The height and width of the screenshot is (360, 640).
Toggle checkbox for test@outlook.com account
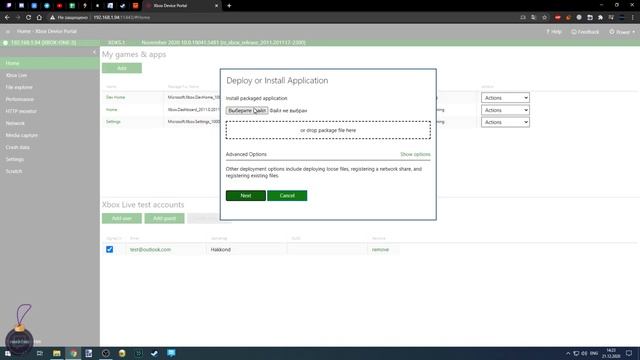tap(109, 249)
